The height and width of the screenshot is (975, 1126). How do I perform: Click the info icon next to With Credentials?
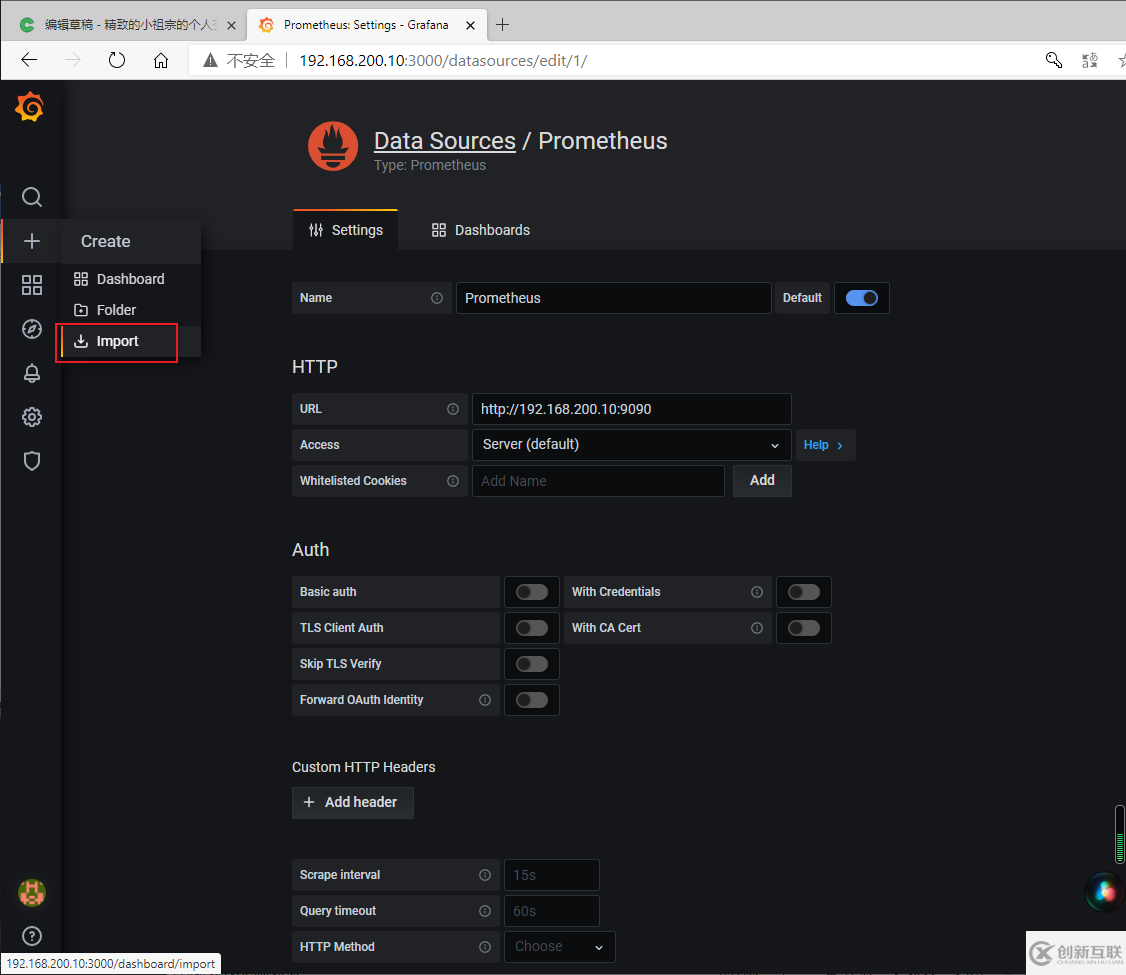coord(757,592)
